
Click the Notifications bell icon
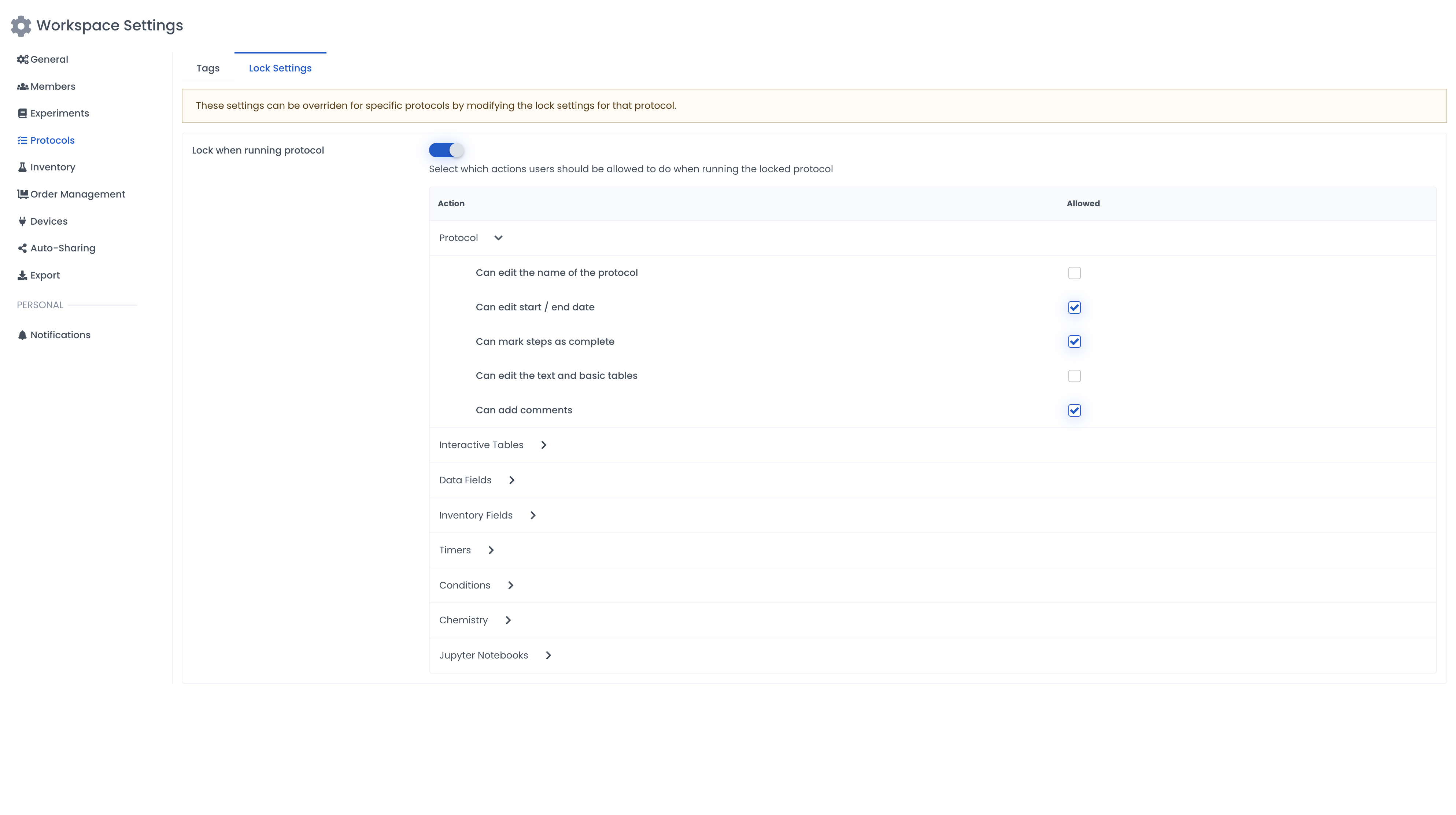point(22,335)
